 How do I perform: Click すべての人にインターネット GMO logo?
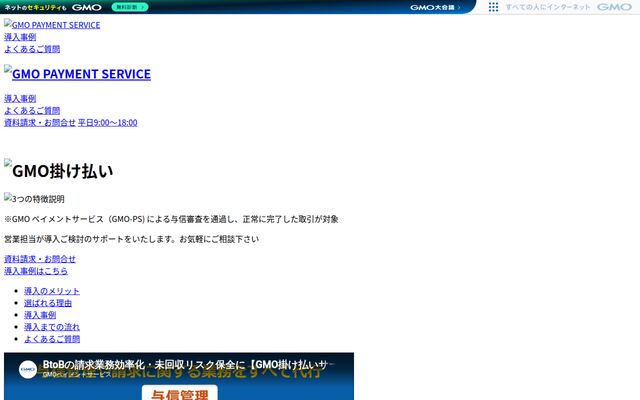tap(569, 7)
